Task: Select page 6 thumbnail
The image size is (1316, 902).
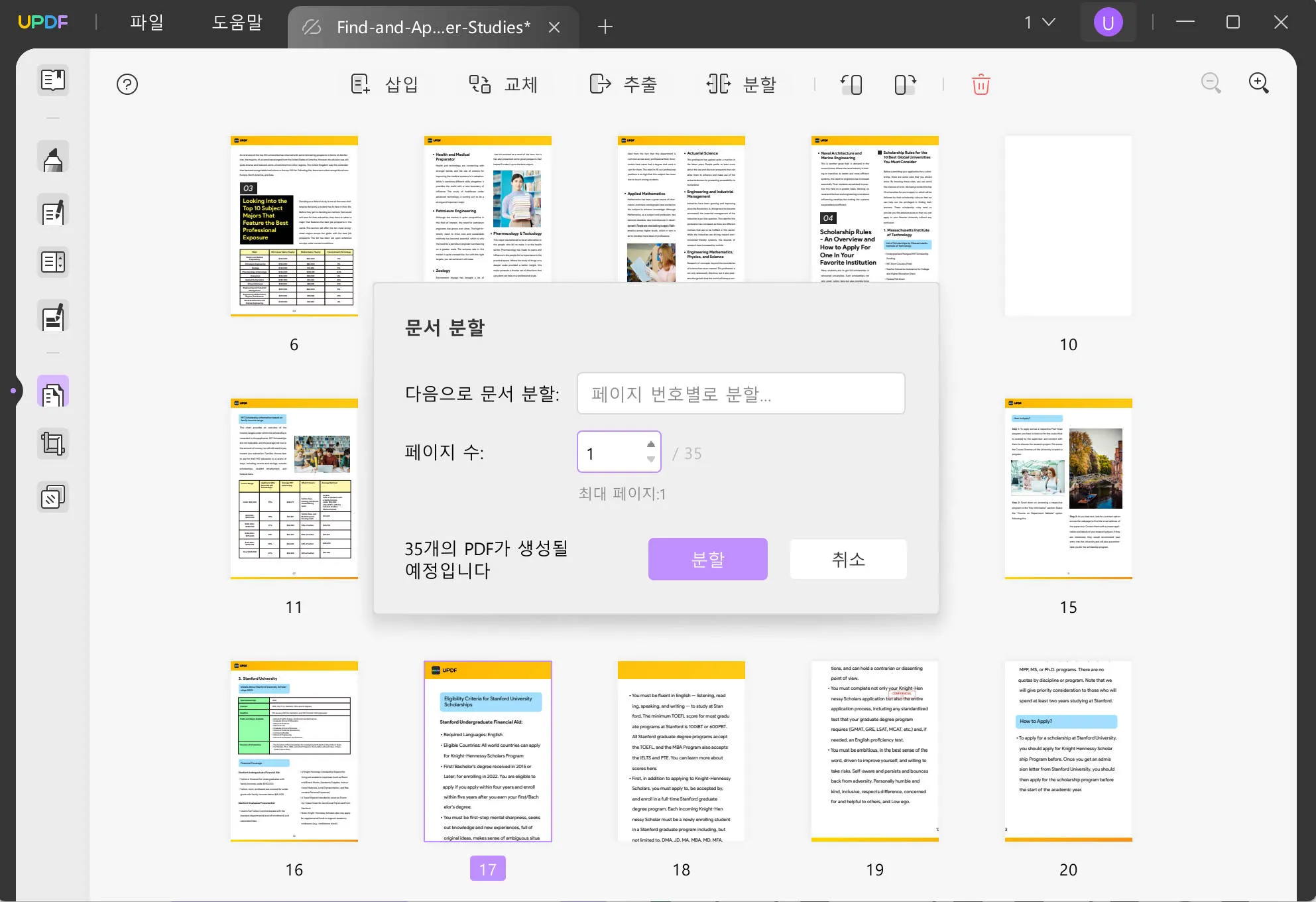Action: point(294,226)
